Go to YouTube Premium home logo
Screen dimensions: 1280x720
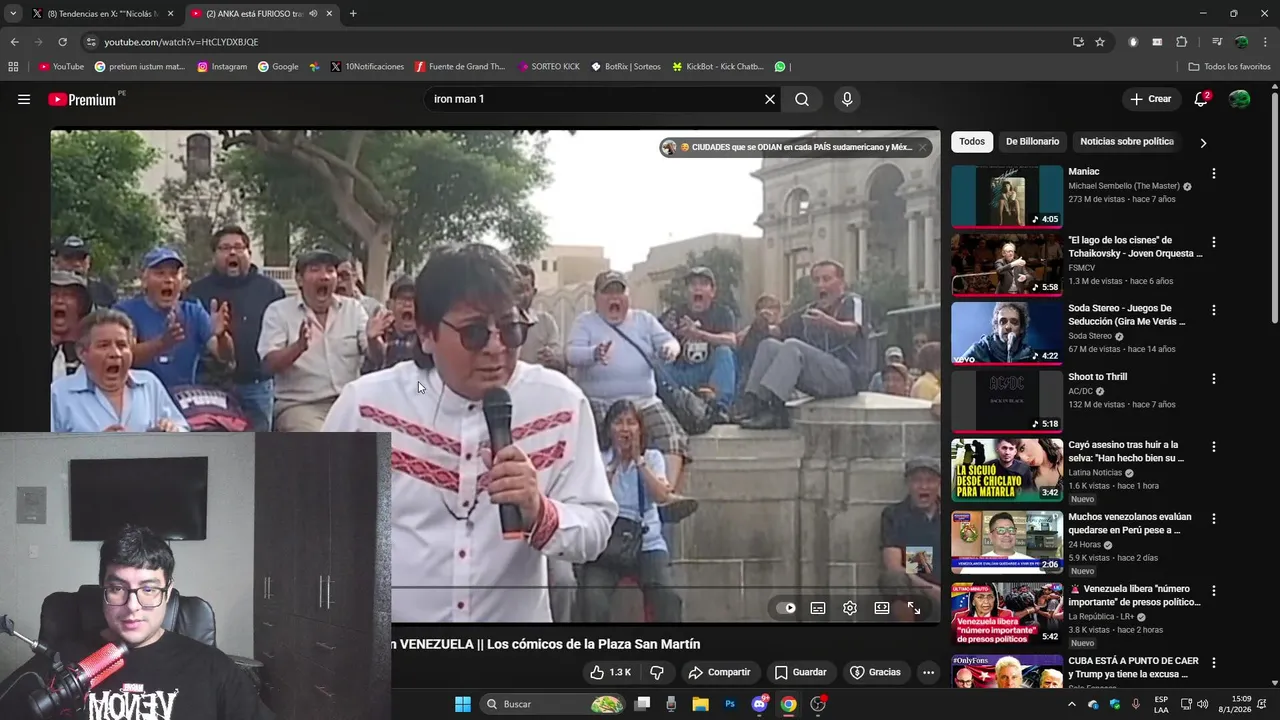(82, 99)
